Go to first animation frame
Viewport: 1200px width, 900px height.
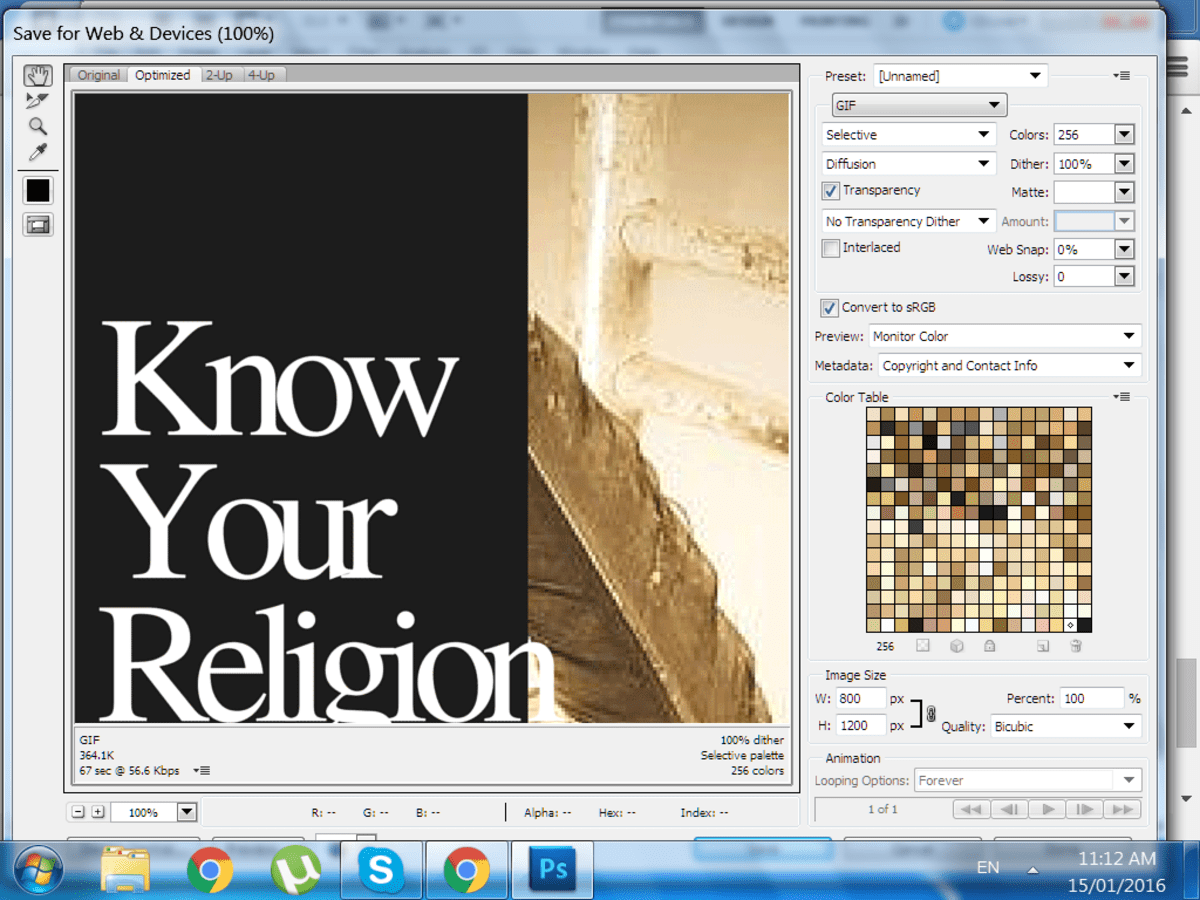tap(972, 809)
